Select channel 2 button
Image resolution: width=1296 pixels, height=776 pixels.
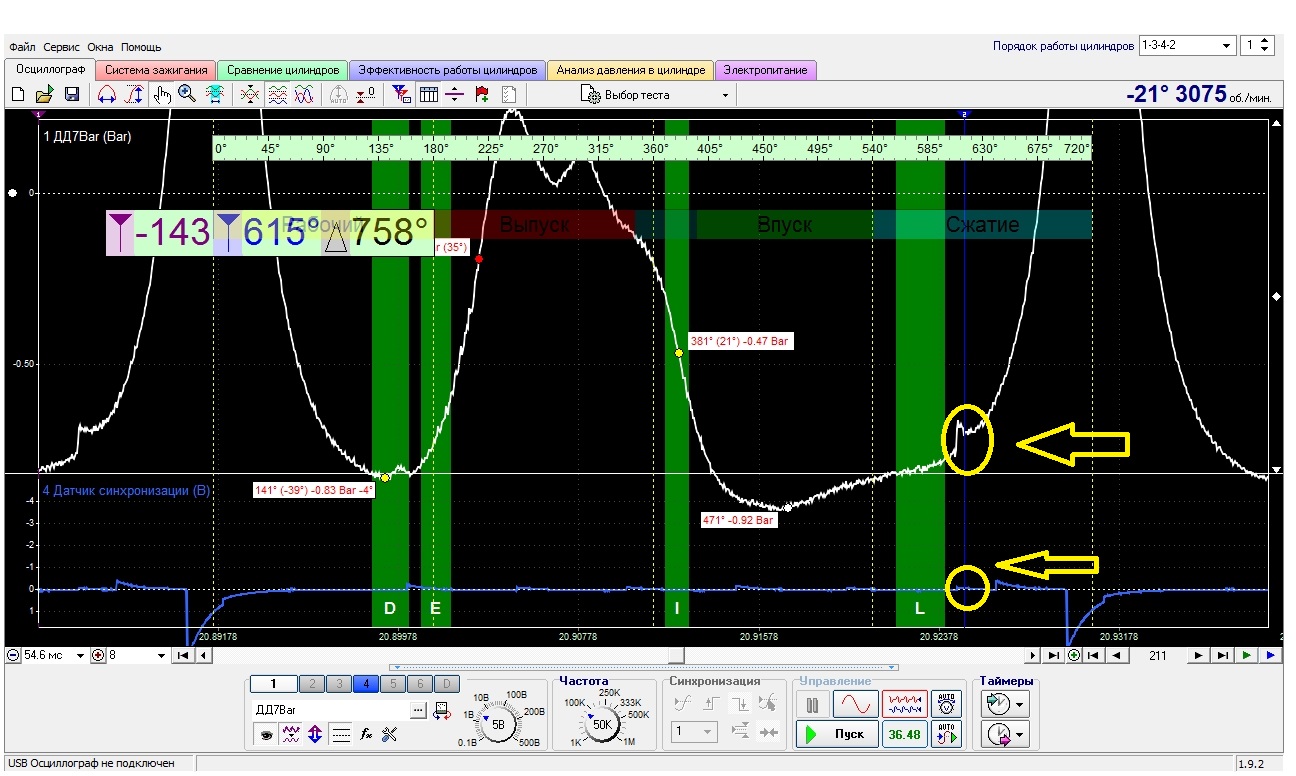coord(311,685)
